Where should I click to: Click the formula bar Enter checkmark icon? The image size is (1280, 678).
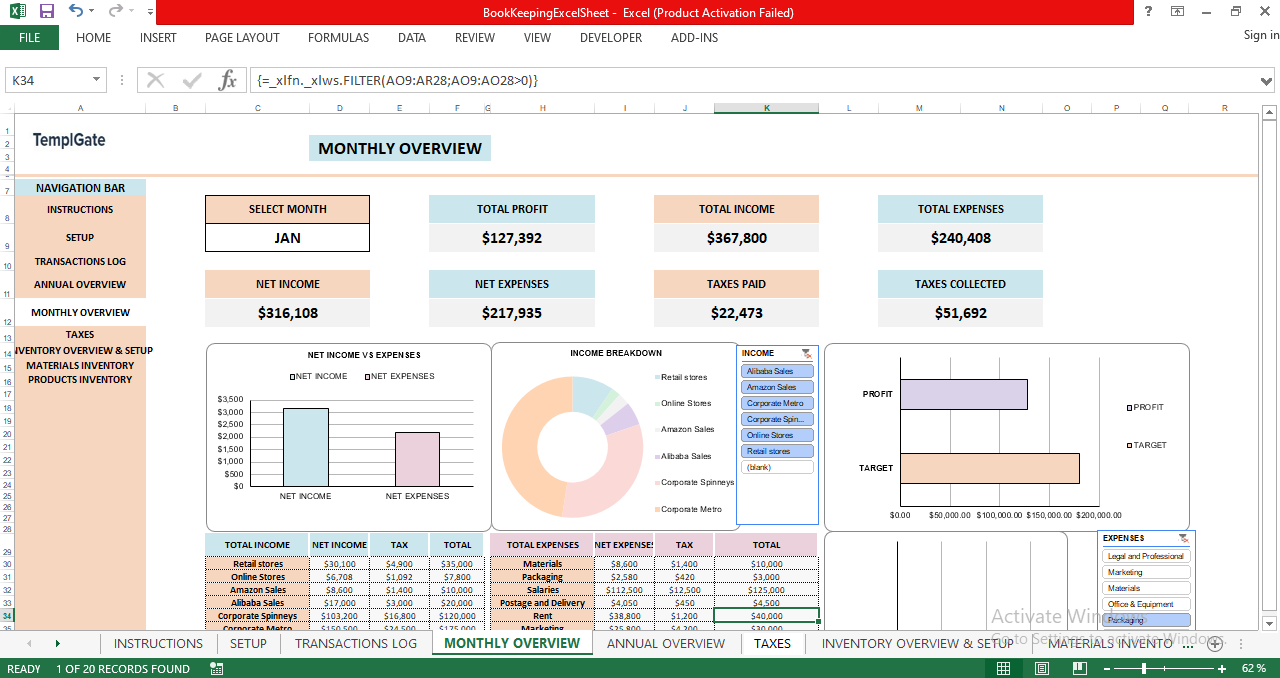192,80
